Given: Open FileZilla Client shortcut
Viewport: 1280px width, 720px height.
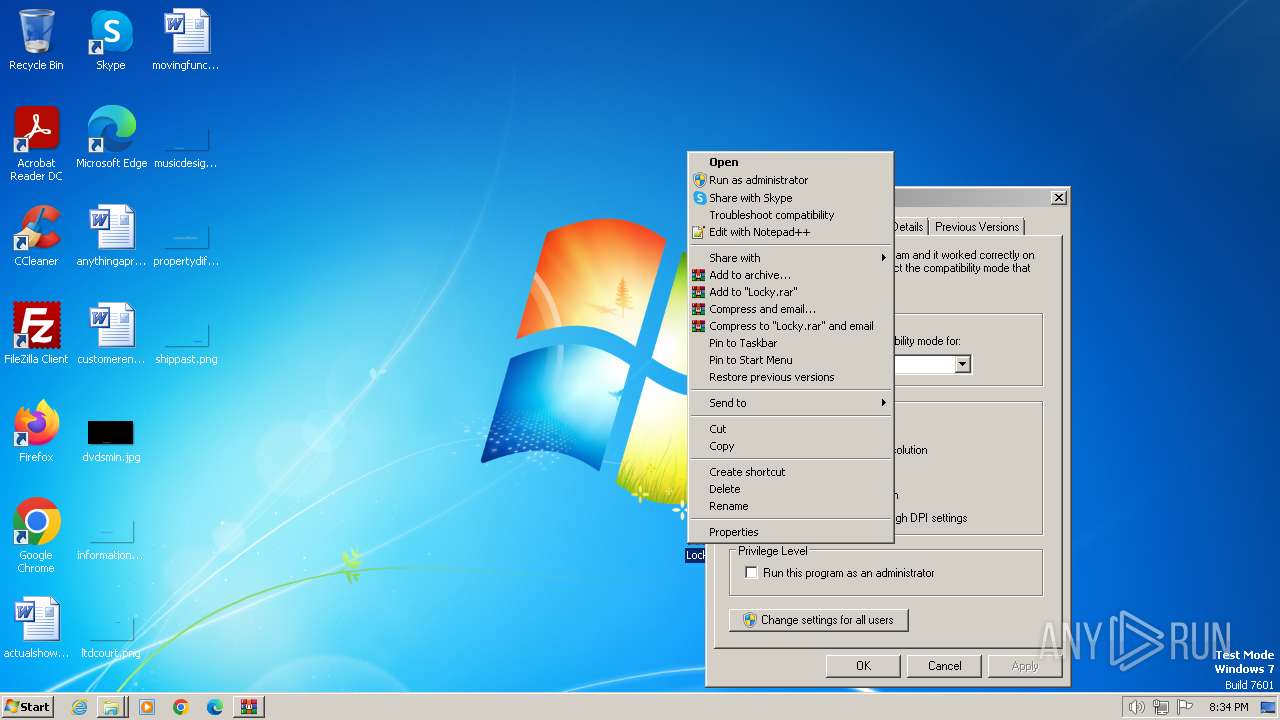Looking at the screenshot, I should [x=36, y=334].
